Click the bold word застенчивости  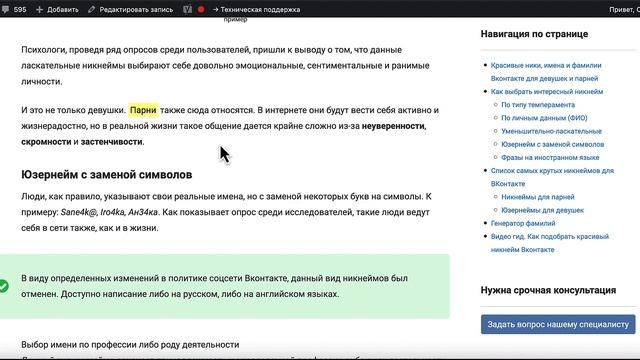pyautogui.click(x=111, y=142)
